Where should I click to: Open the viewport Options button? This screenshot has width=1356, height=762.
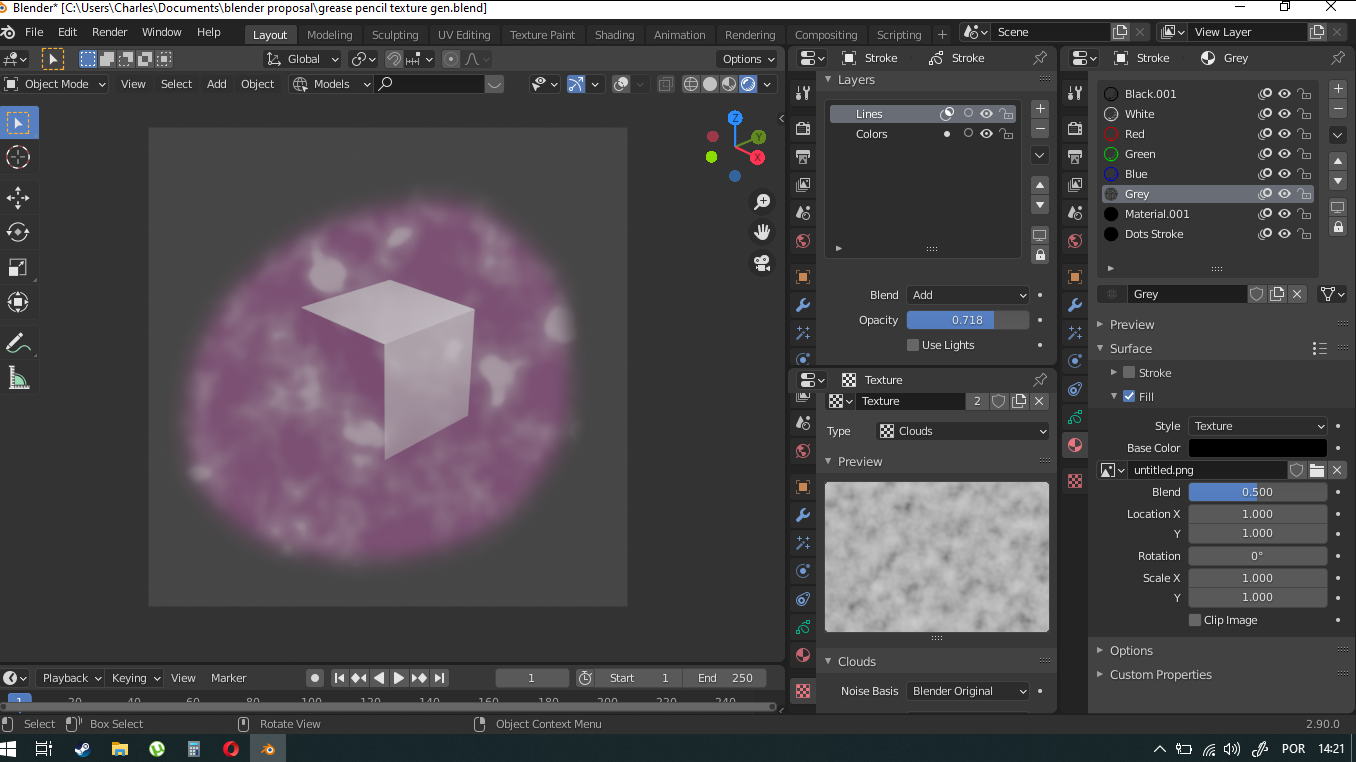click(748, 59)
